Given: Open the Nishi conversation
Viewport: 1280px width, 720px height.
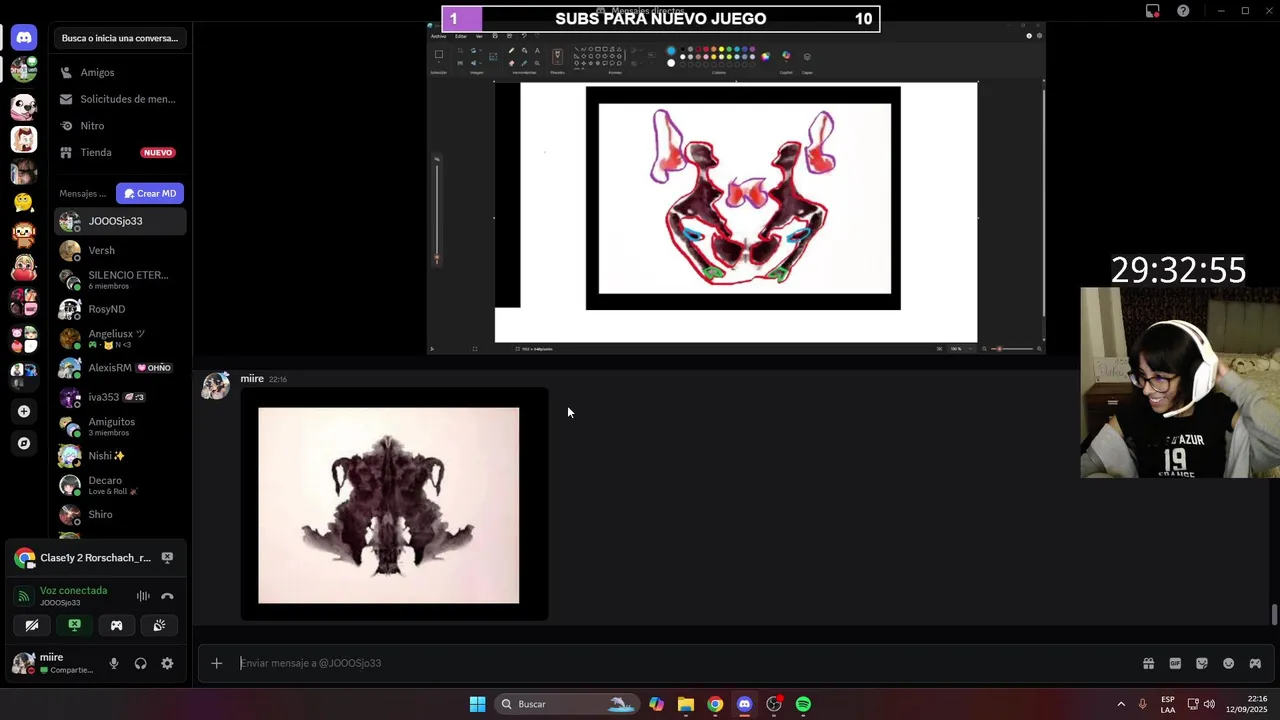Looking at the screenshot, I should [x=120, y=456].
